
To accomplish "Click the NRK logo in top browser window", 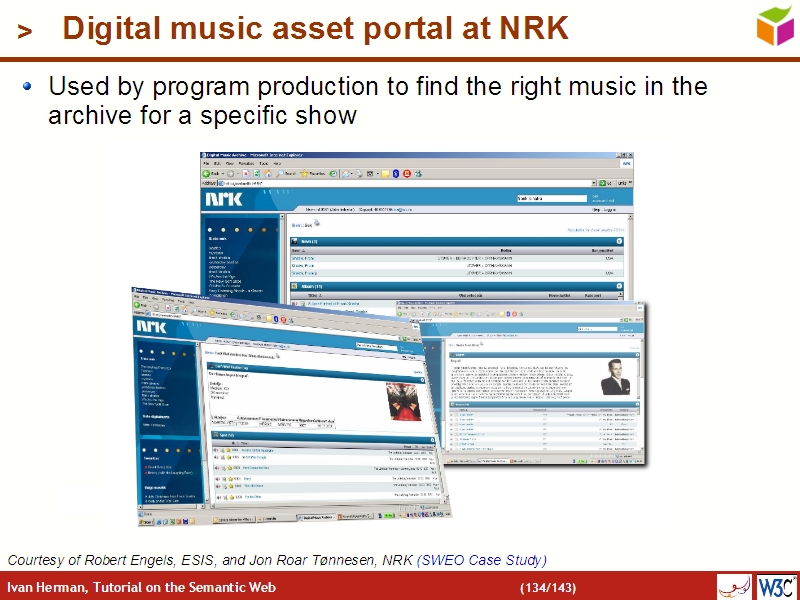I will (x=224, y=199).
